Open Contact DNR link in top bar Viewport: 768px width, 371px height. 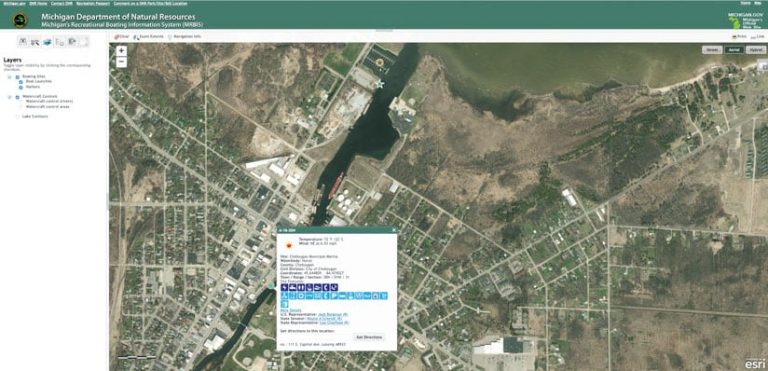62,3
